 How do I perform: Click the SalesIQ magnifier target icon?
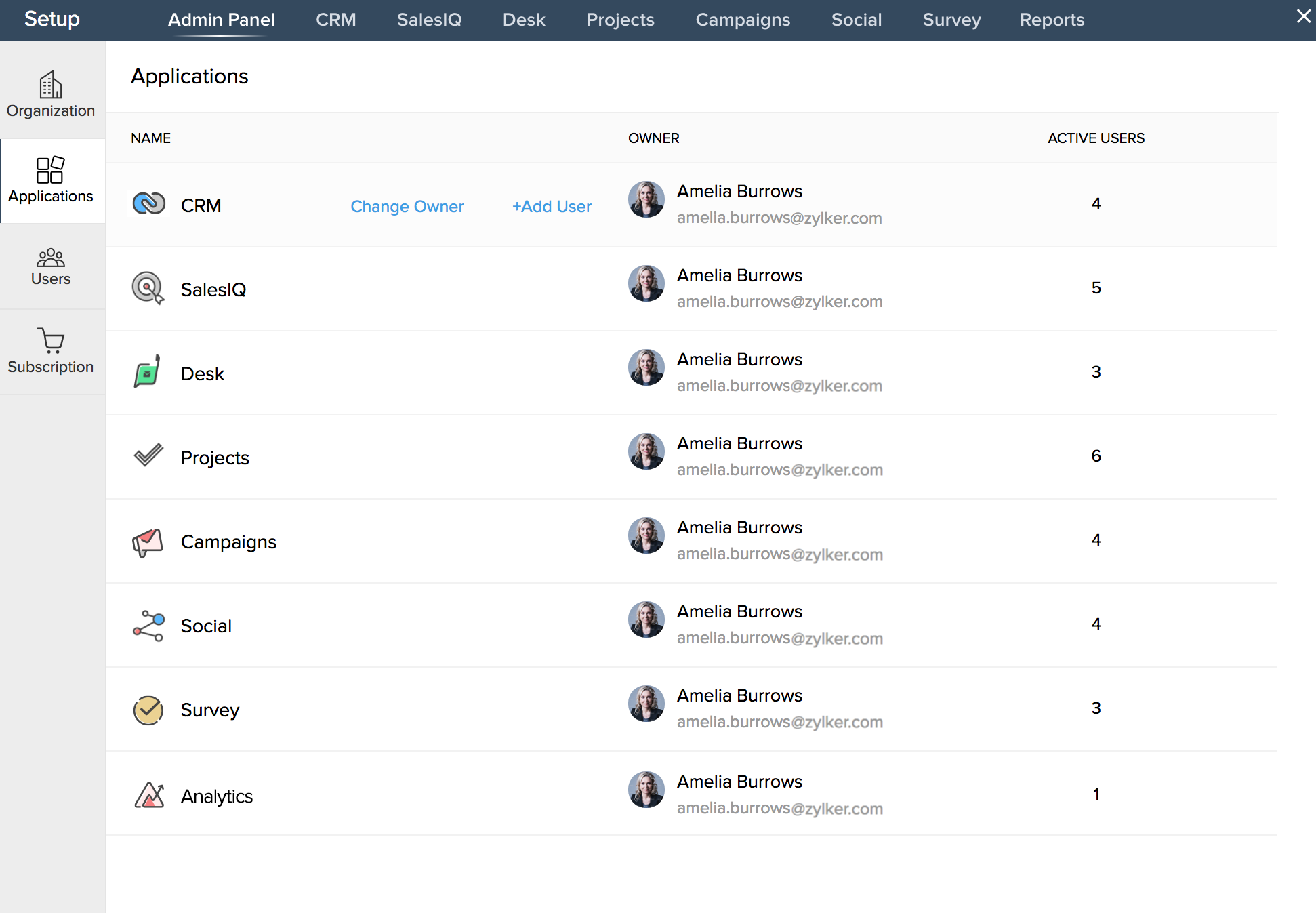(x=148, y=287)
